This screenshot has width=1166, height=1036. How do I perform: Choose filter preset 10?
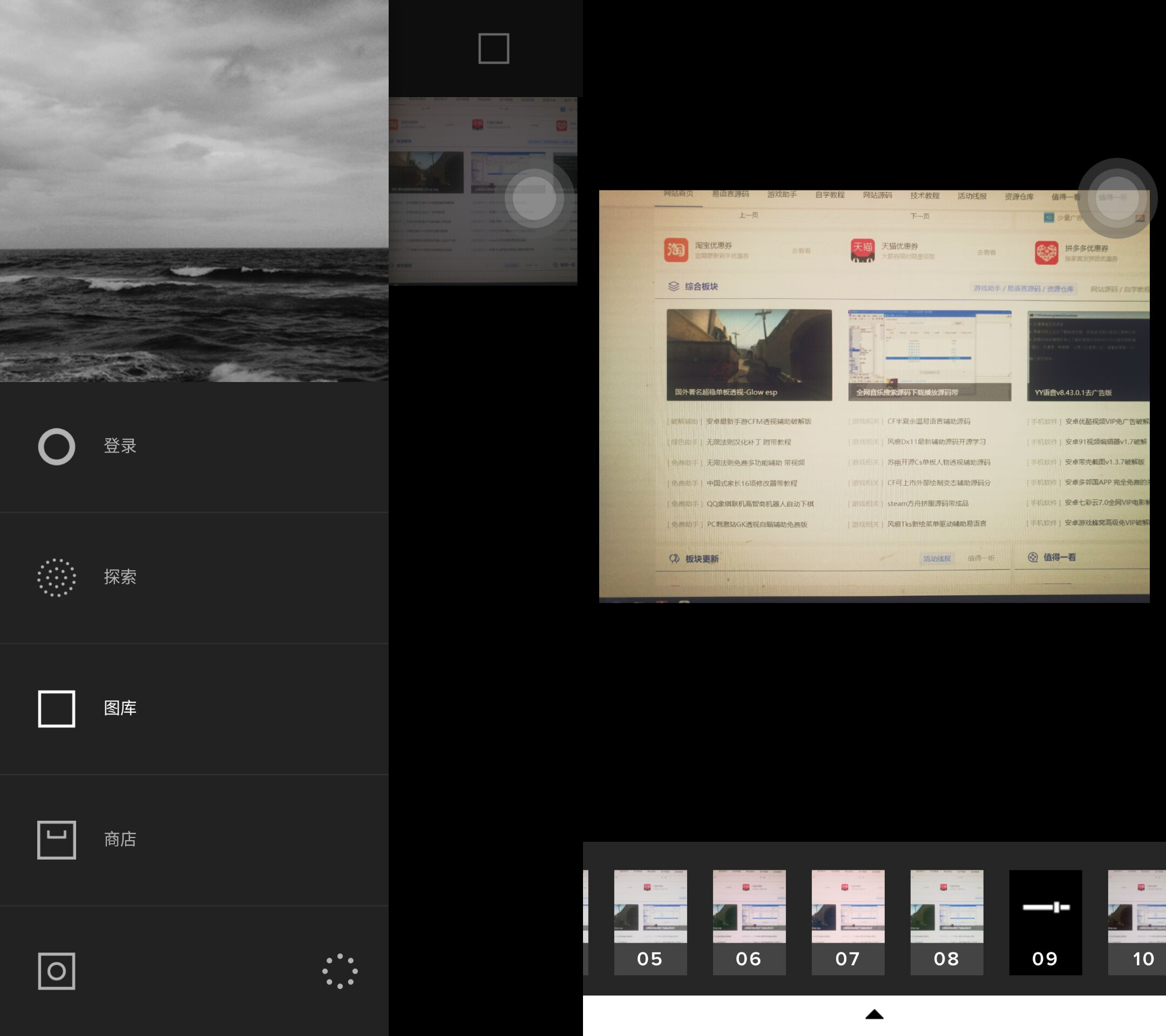click(x=1138, y=922)
